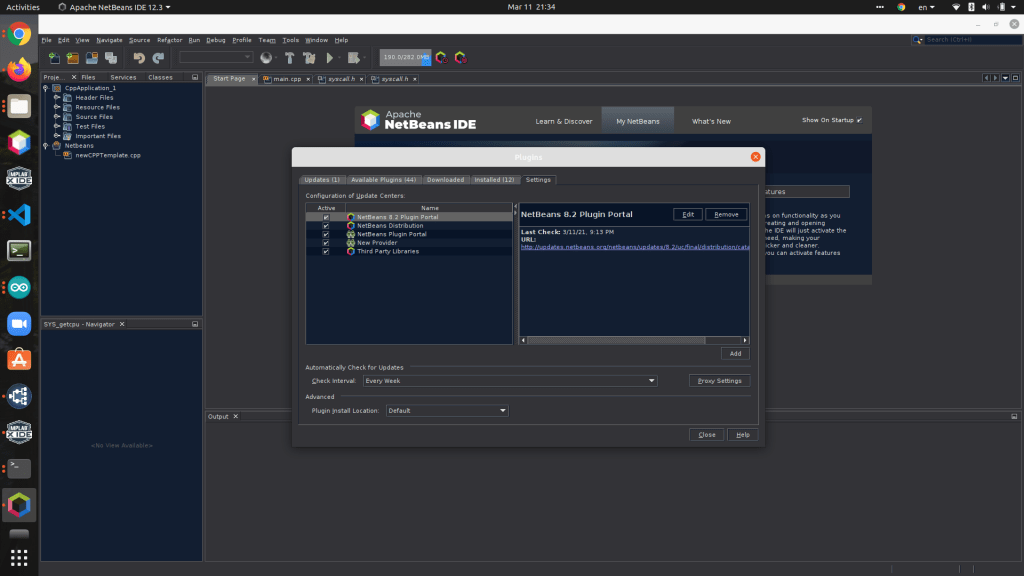
Task: Disable the Third Party Libraries update center
Action: point(326,251)
